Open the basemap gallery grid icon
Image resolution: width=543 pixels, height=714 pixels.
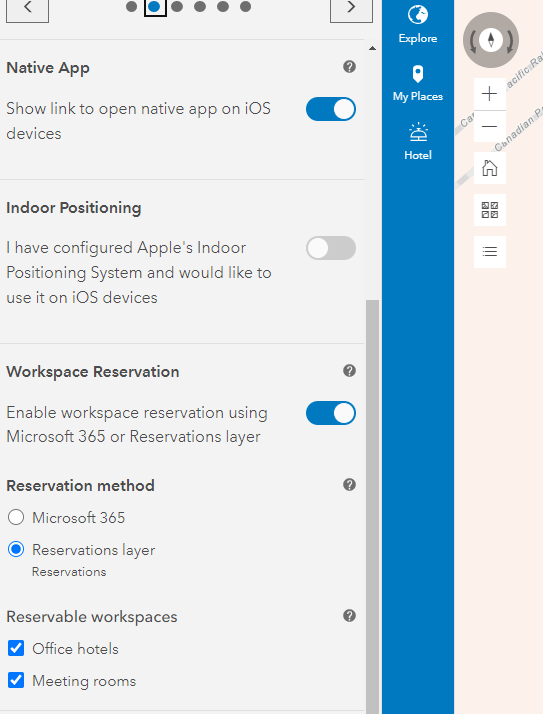click(490, 210)
